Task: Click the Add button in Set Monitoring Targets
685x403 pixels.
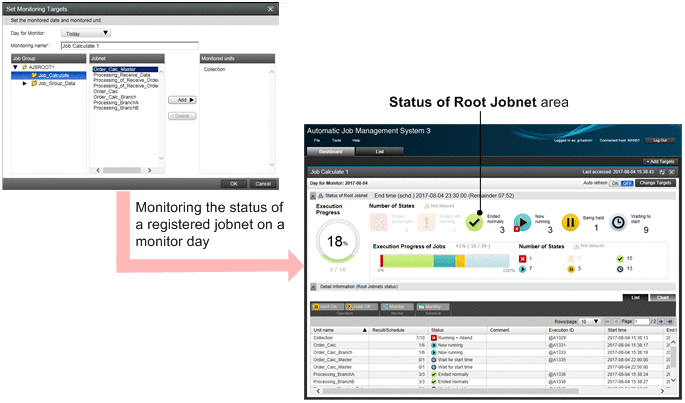Action: [182, 100]
